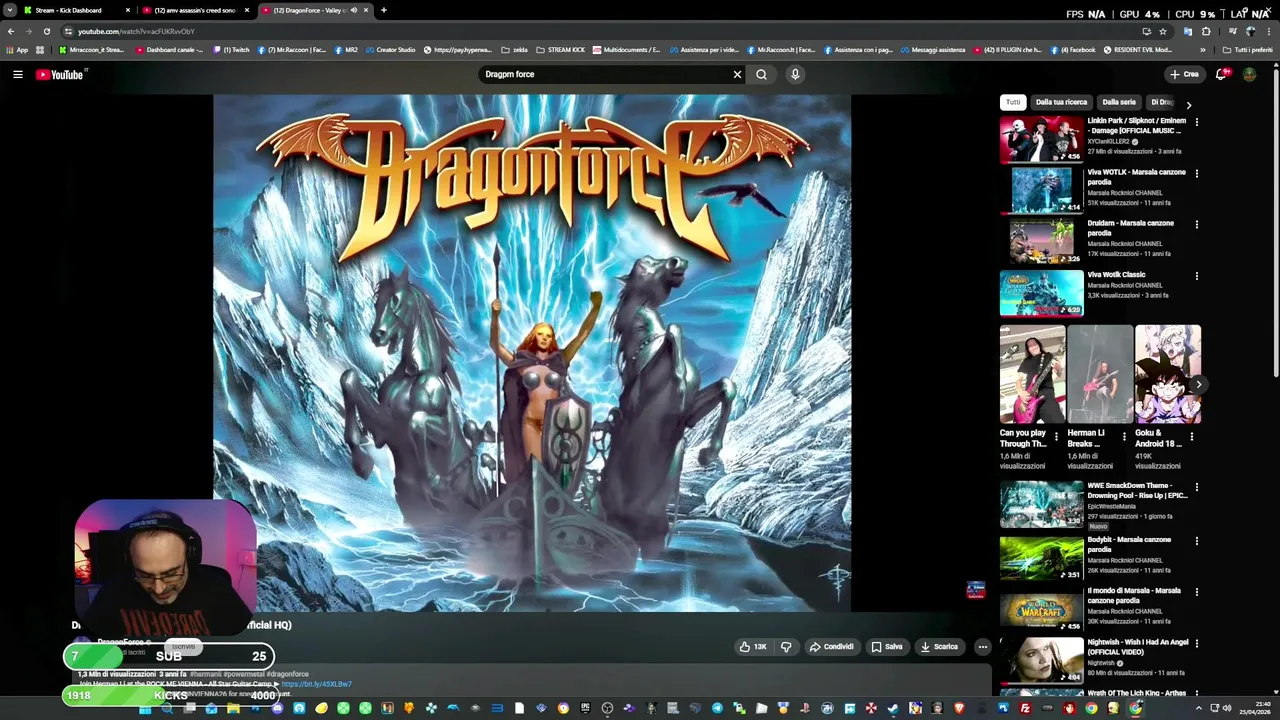Open the App shortcuts bookmark

tap(16, 50)
